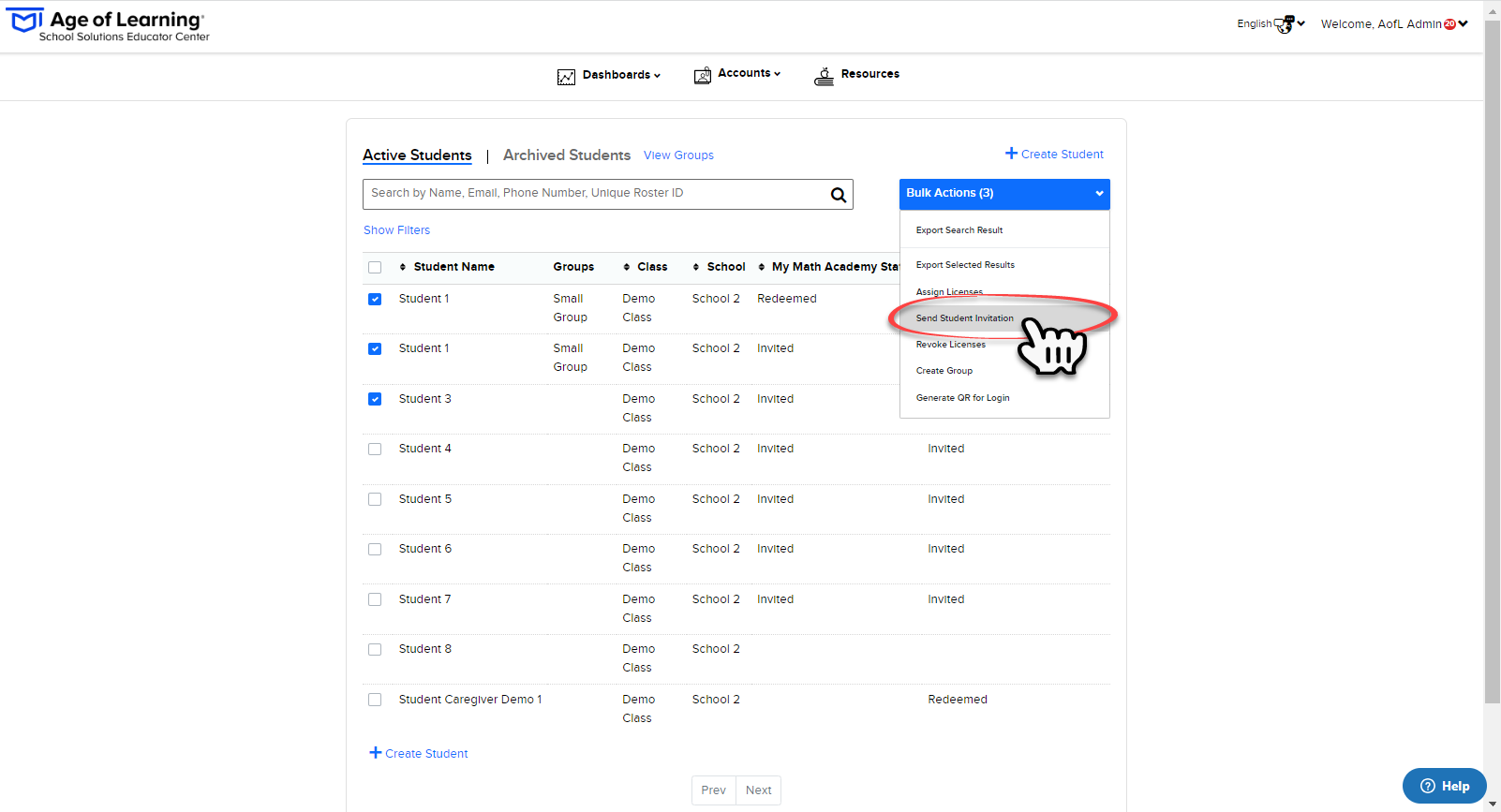Go to the Prev page

[x=714, y=790]
